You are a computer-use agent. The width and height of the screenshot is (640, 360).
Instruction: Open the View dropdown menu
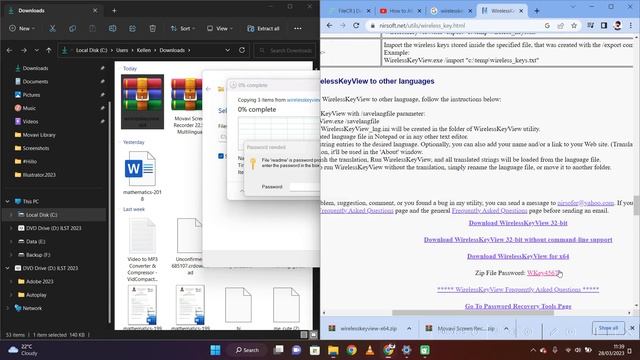(x=220, y=29)
